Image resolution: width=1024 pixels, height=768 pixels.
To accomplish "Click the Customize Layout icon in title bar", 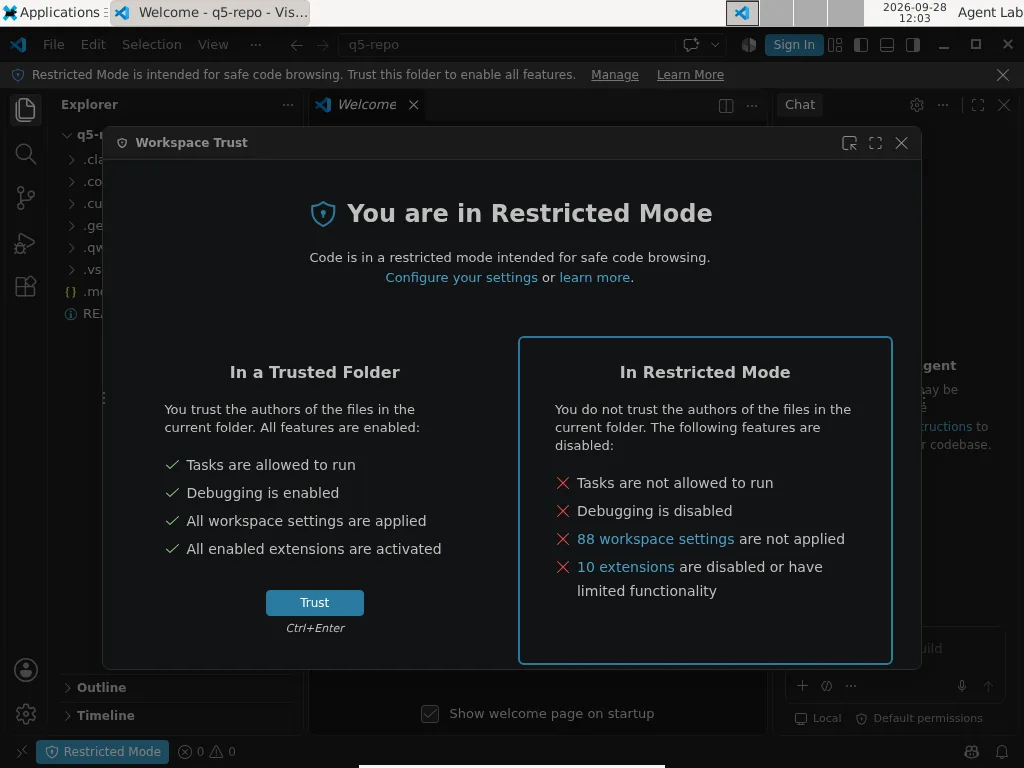I will (835, 45).
